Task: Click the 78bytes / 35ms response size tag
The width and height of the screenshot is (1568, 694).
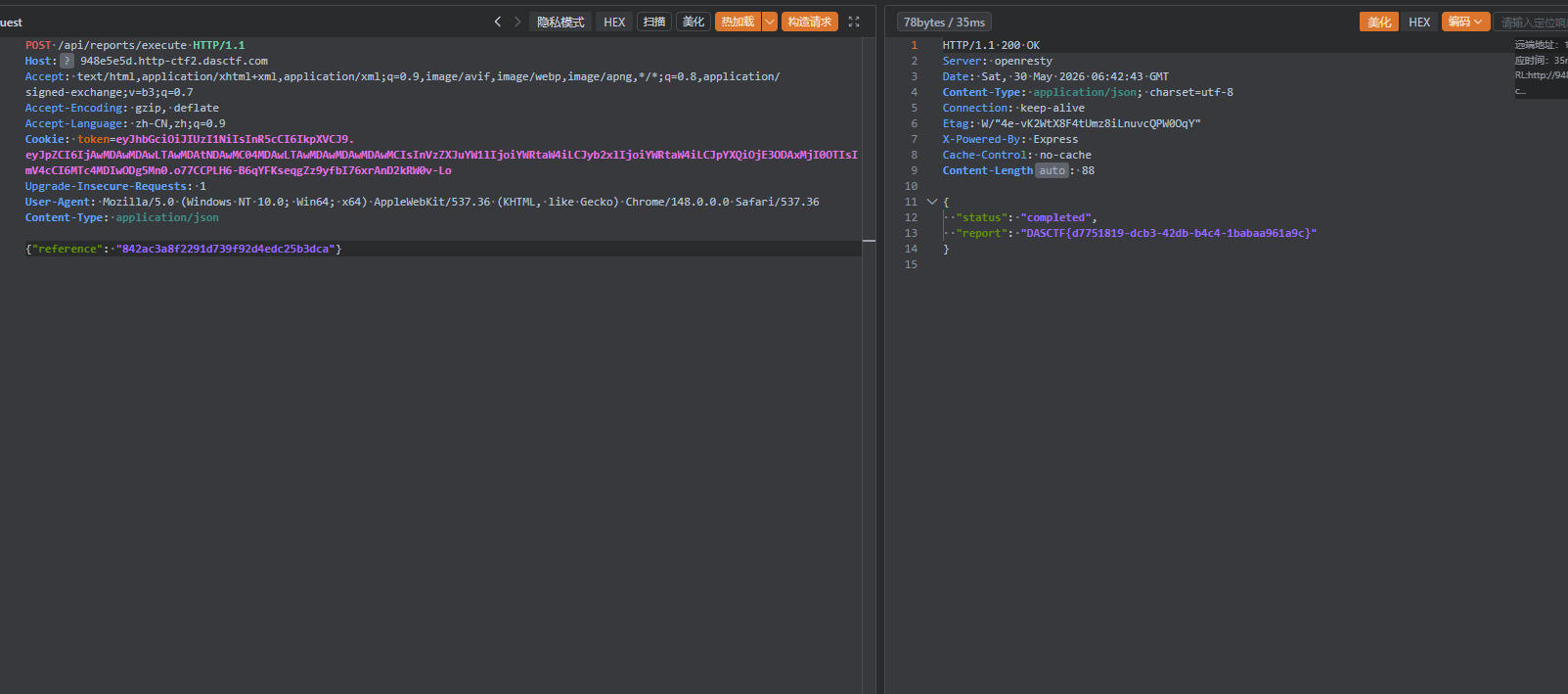Action: (x=944, y=22)
